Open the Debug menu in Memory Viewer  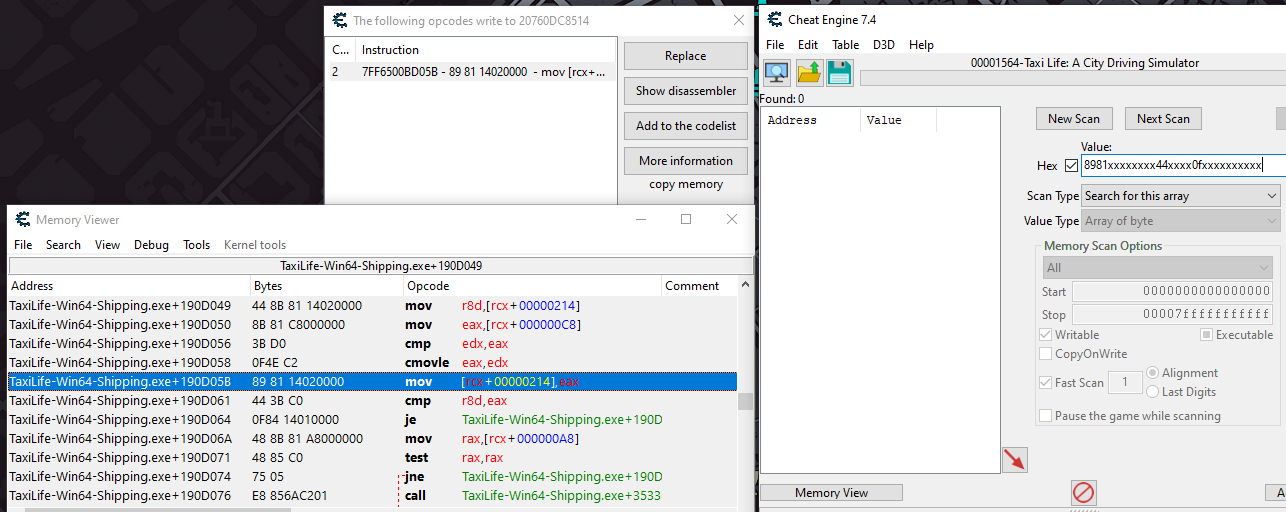pos(151,245)
